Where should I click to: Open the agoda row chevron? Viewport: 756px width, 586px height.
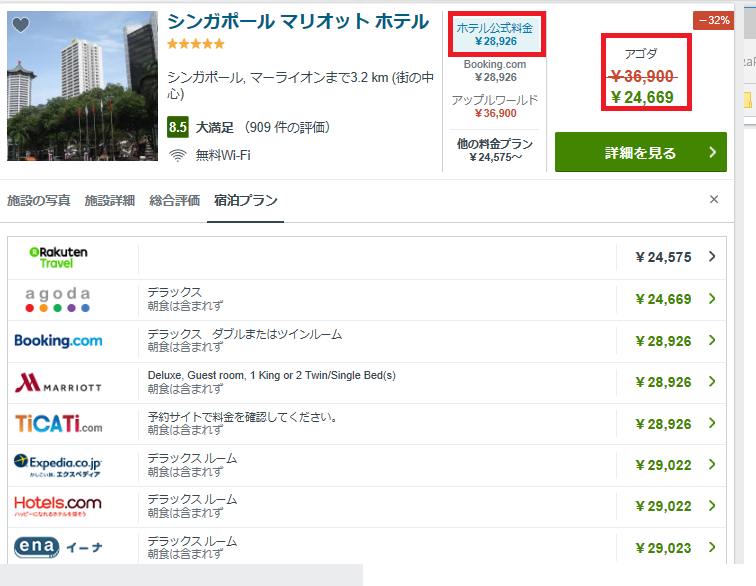(x=712, y=299)
